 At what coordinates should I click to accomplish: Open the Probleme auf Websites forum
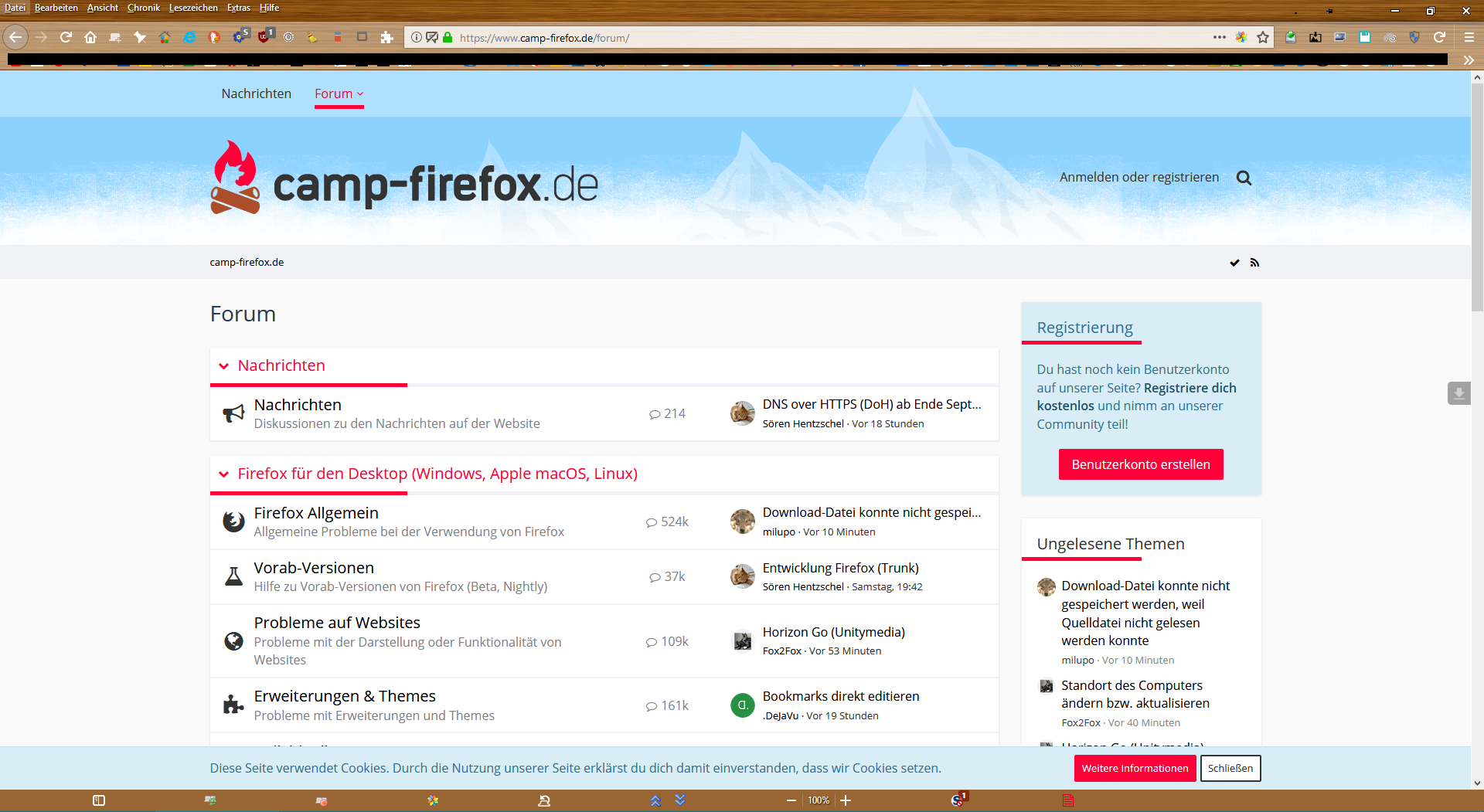337,623
